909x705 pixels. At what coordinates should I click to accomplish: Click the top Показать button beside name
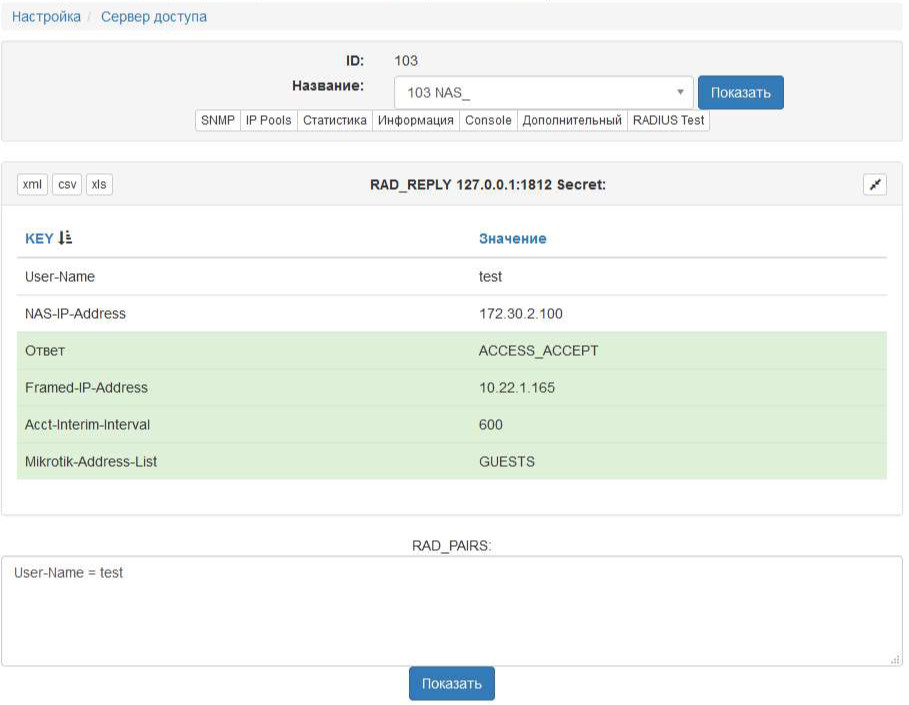tap(740, 93)
